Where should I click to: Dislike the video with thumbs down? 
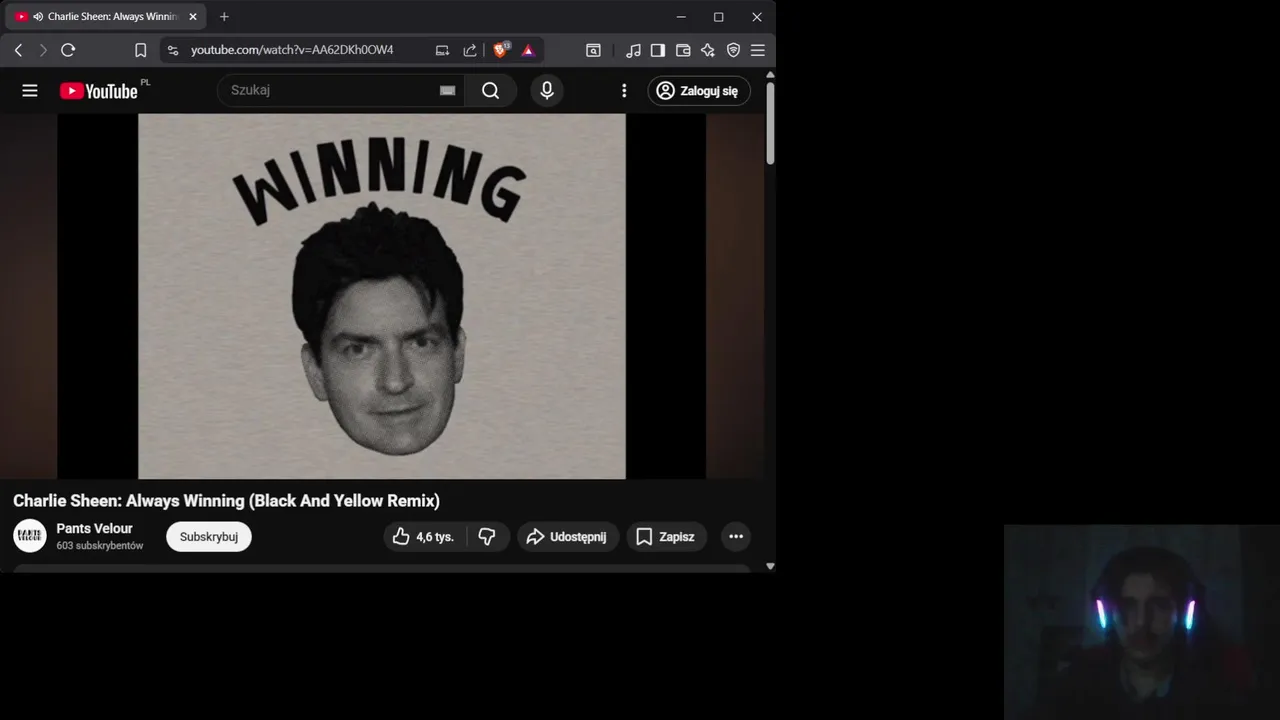(487, 537)
